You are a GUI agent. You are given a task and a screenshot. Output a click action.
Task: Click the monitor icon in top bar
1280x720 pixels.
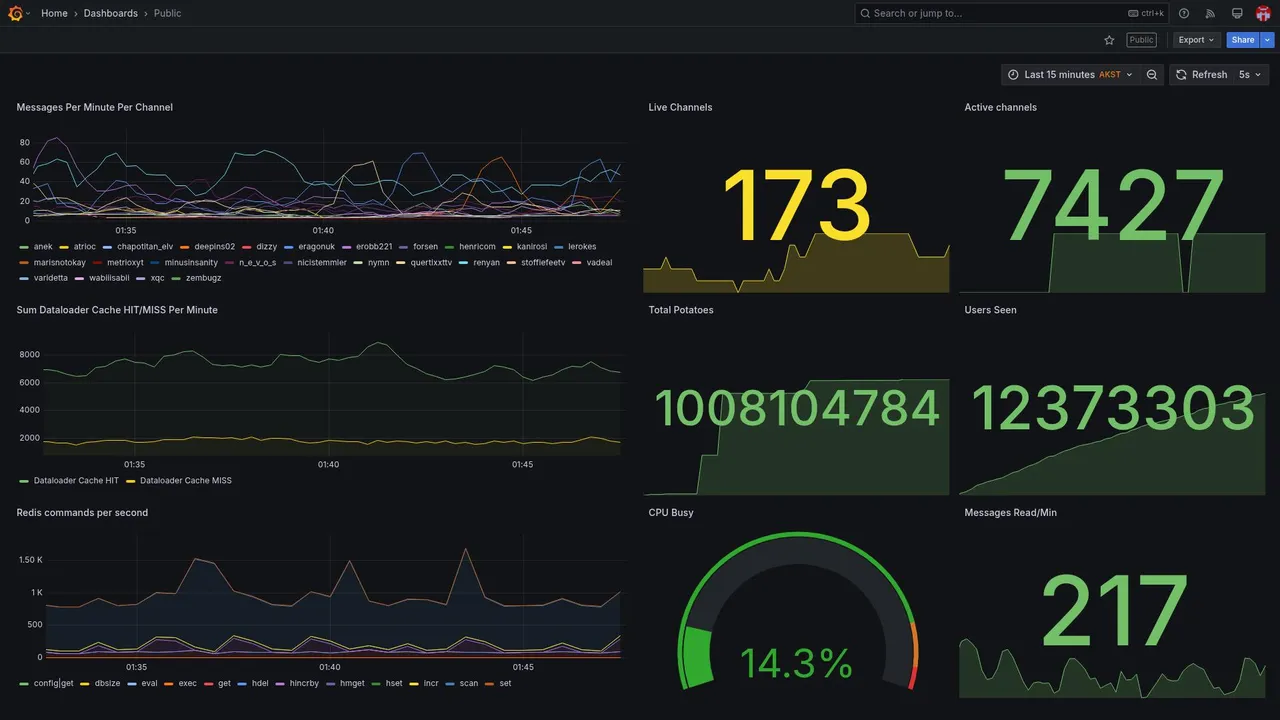click(x=1237, y=13)
